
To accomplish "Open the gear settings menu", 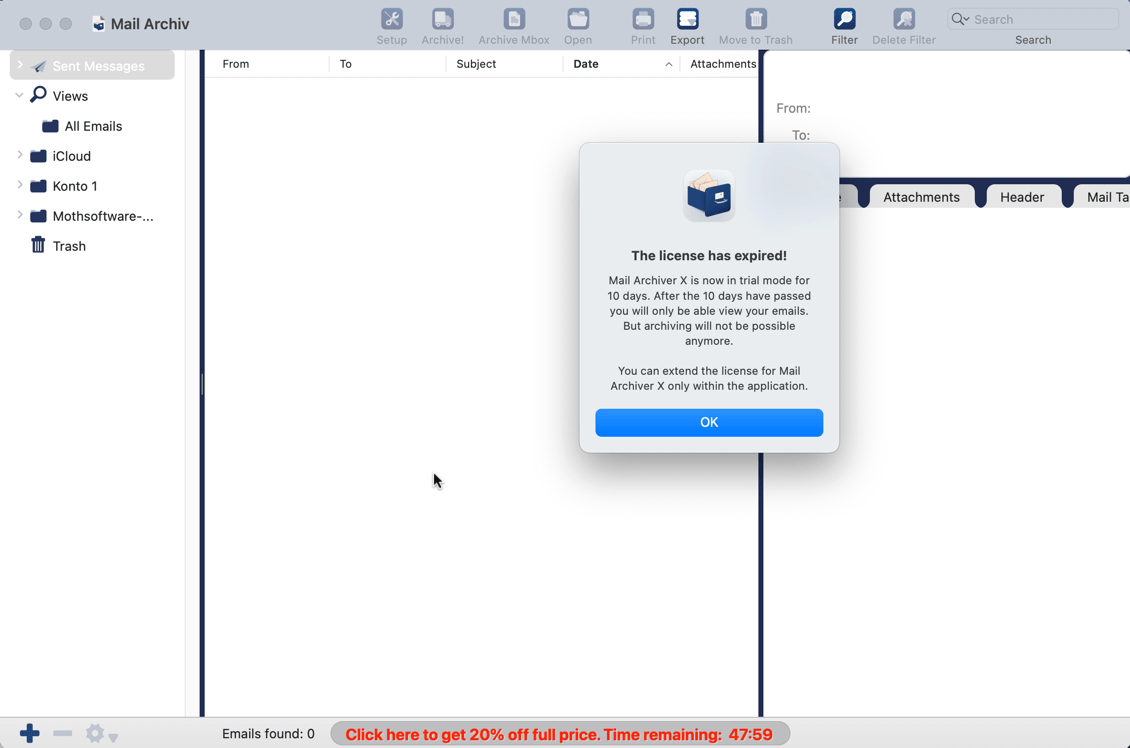I will (100, 734).
